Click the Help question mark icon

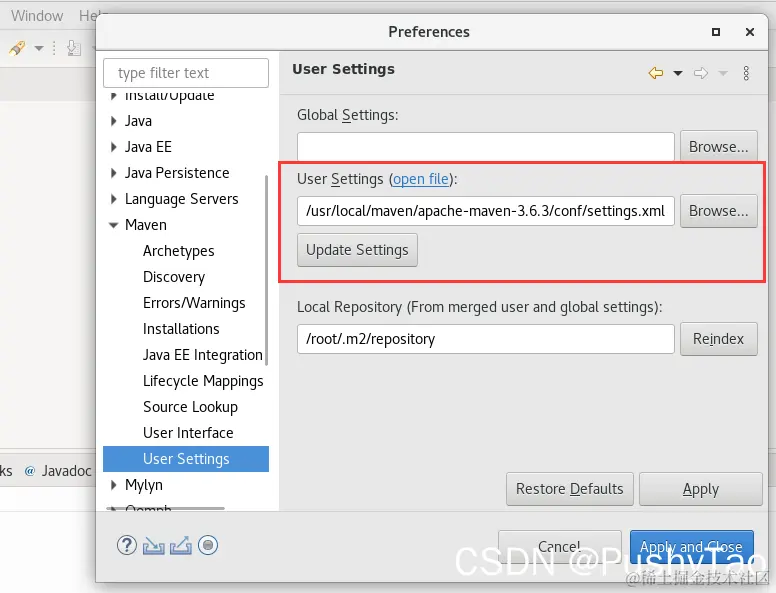tap(127, 545)
